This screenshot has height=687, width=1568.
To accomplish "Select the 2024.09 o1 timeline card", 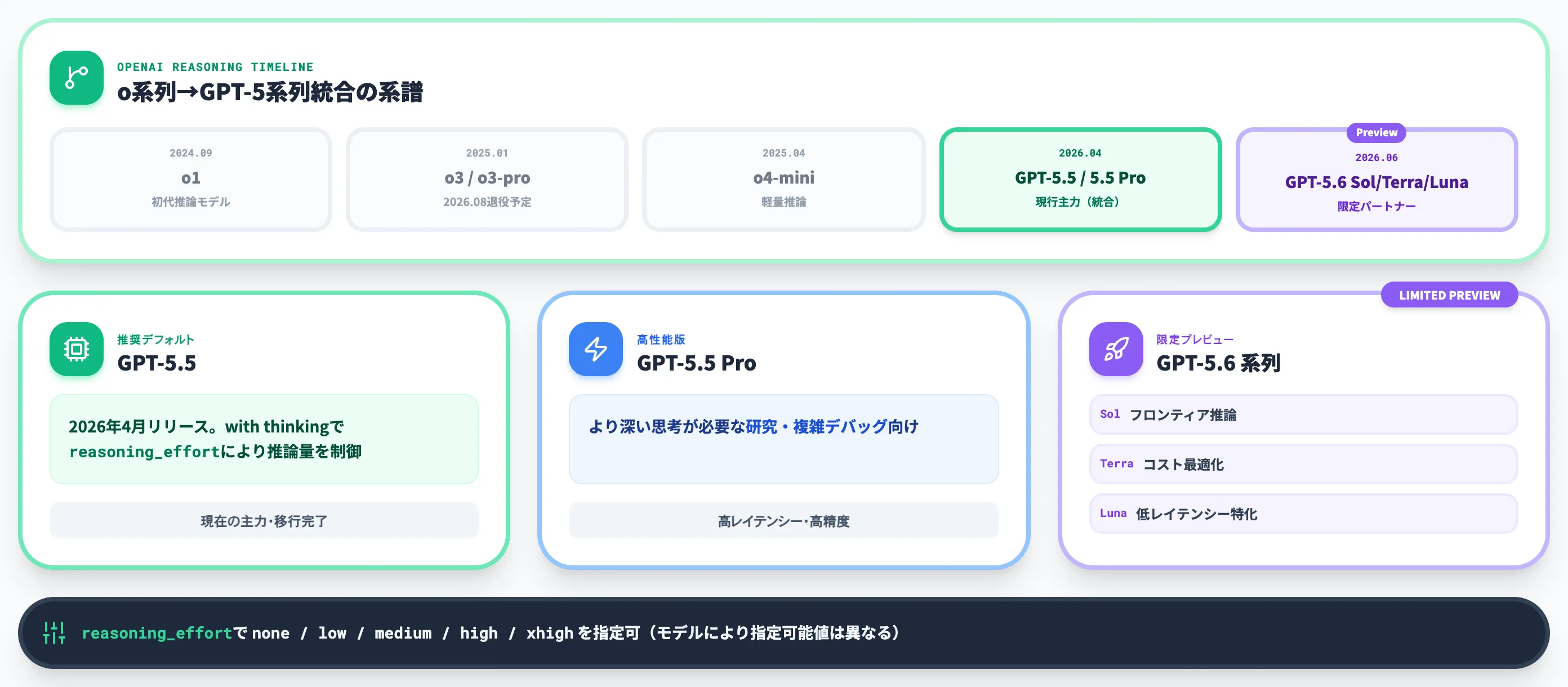I will (x=190, y=180).
